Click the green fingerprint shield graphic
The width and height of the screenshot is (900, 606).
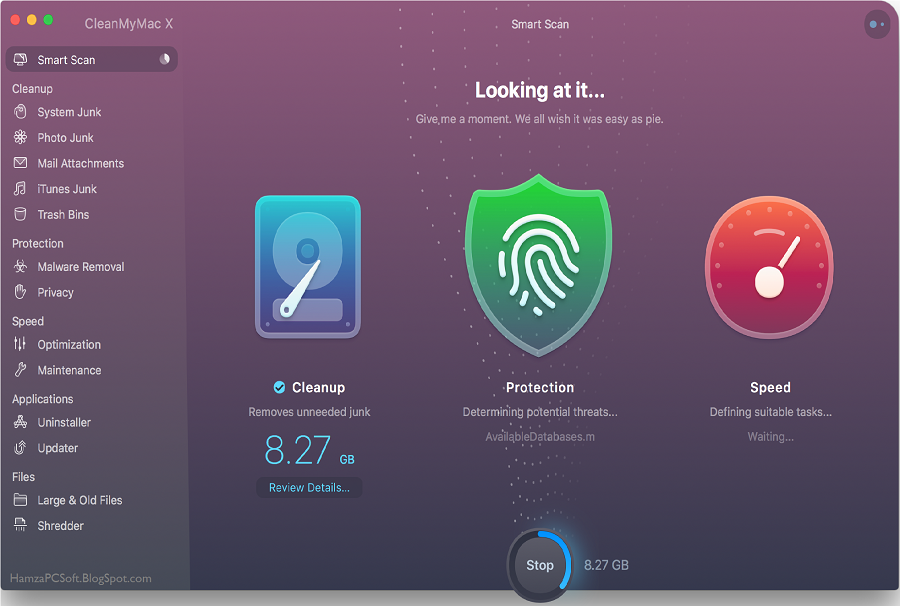[x=538, y=265]
